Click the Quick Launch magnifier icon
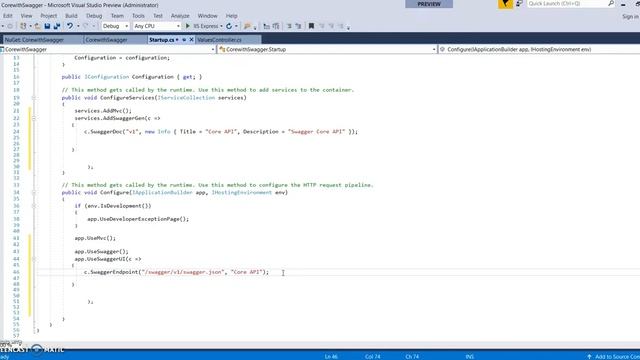This screenshot has width=640, height=360. coord(611,4)
